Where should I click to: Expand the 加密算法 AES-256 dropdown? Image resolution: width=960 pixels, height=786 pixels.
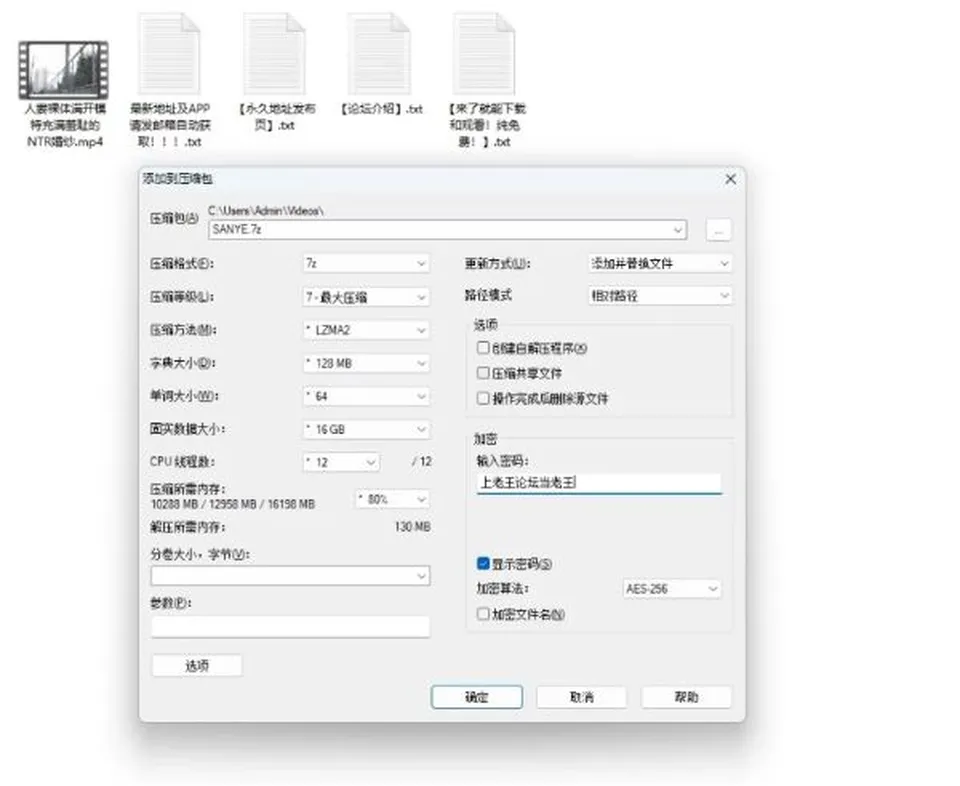pyautogui.click(x=672, y=589)
